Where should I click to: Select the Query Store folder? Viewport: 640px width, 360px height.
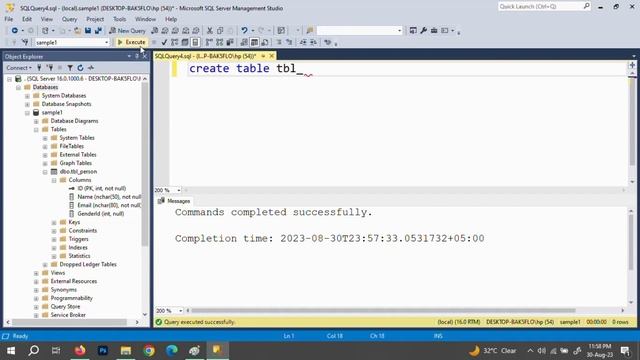click(65, 307)
